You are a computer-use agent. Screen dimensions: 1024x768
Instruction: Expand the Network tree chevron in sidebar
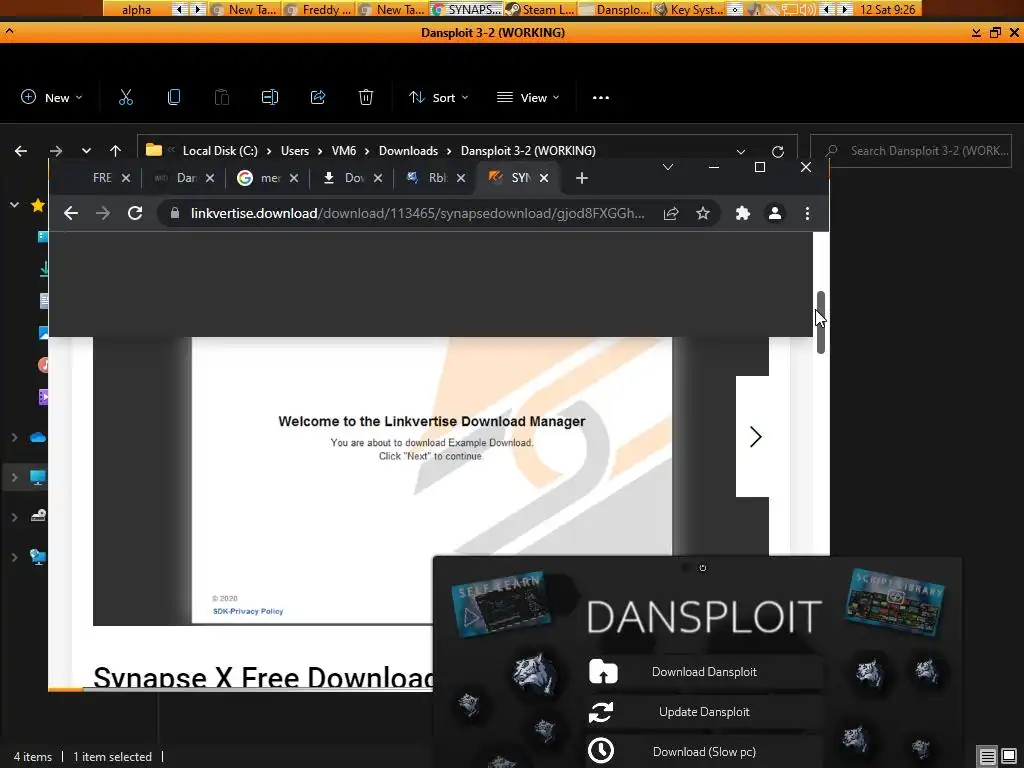[x=14, y=557]
